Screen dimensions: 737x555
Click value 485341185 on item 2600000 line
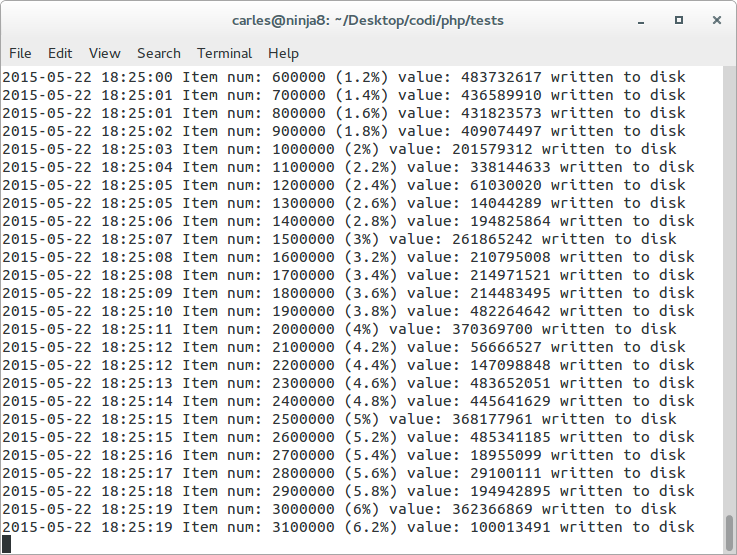pyautogui.click(x=510, y=438)
